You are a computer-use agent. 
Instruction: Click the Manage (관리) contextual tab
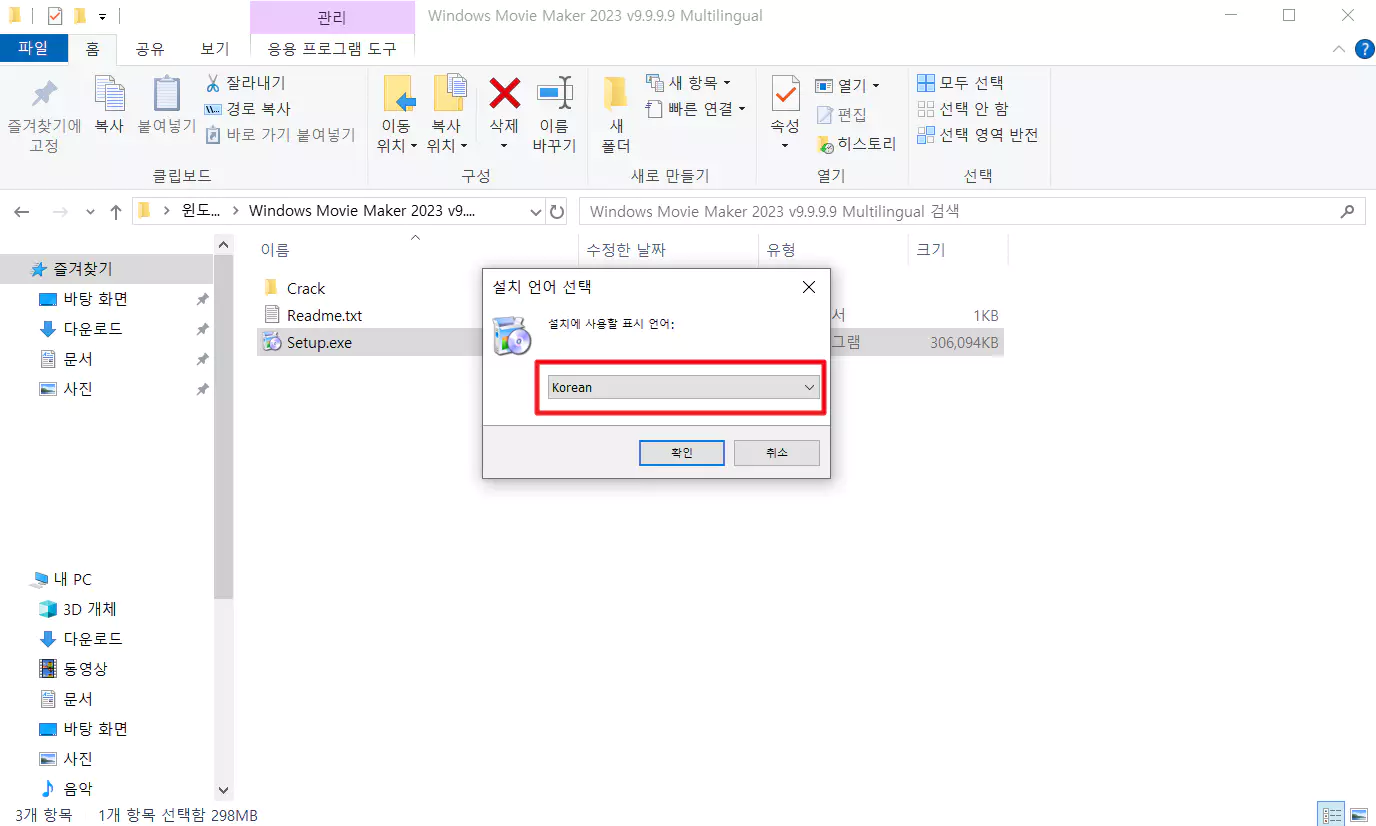[331, 17]
